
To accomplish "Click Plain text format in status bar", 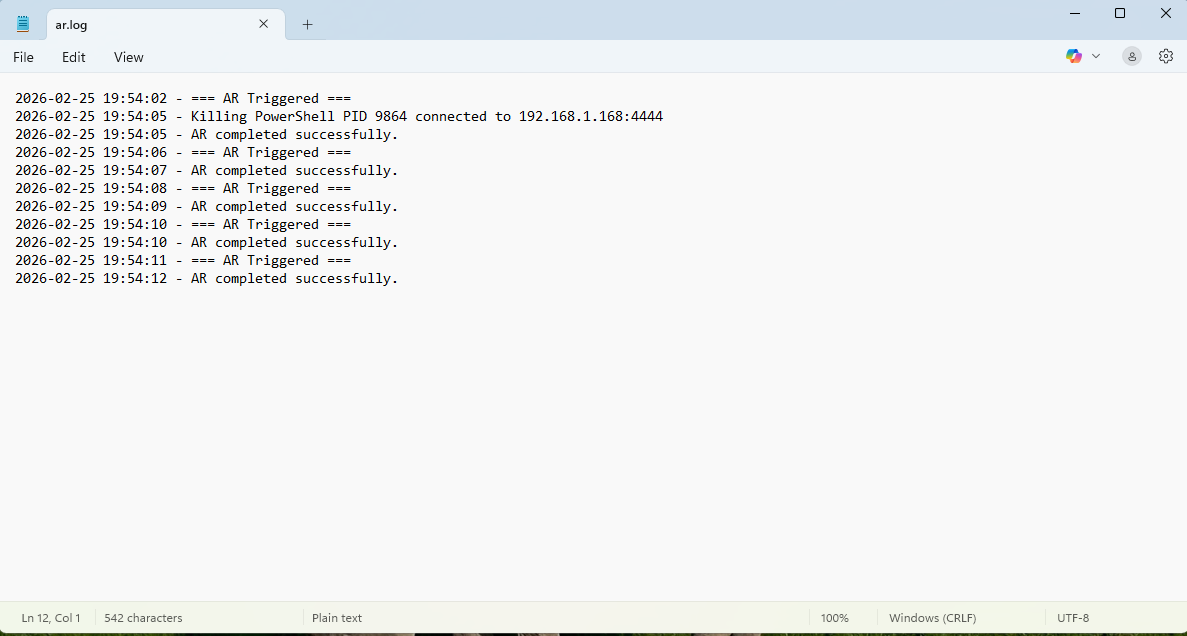I will pyautogui.click(x=337, y=618).
